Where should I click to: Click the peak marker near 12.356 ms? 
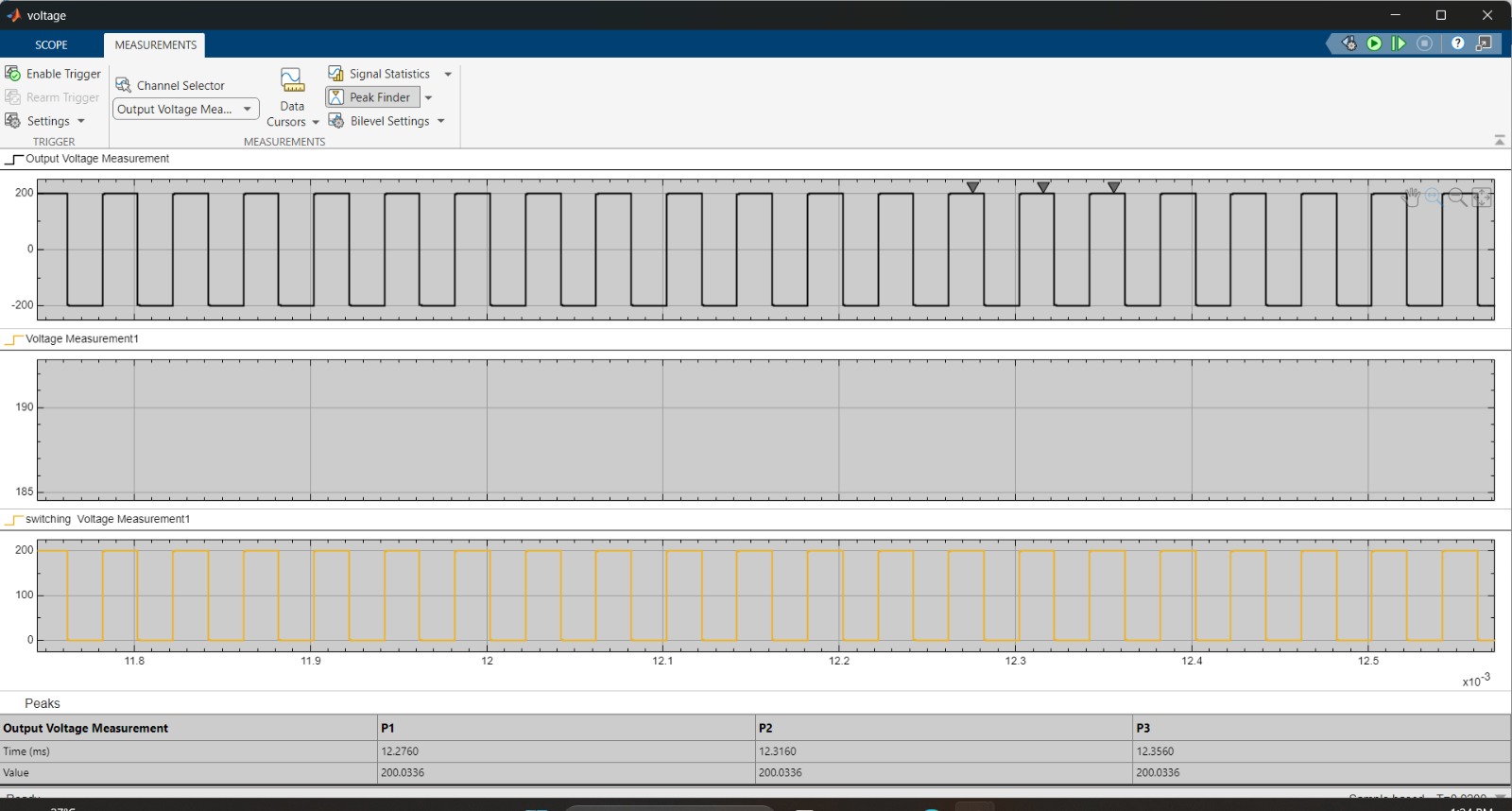click(x=1114, y=187)
